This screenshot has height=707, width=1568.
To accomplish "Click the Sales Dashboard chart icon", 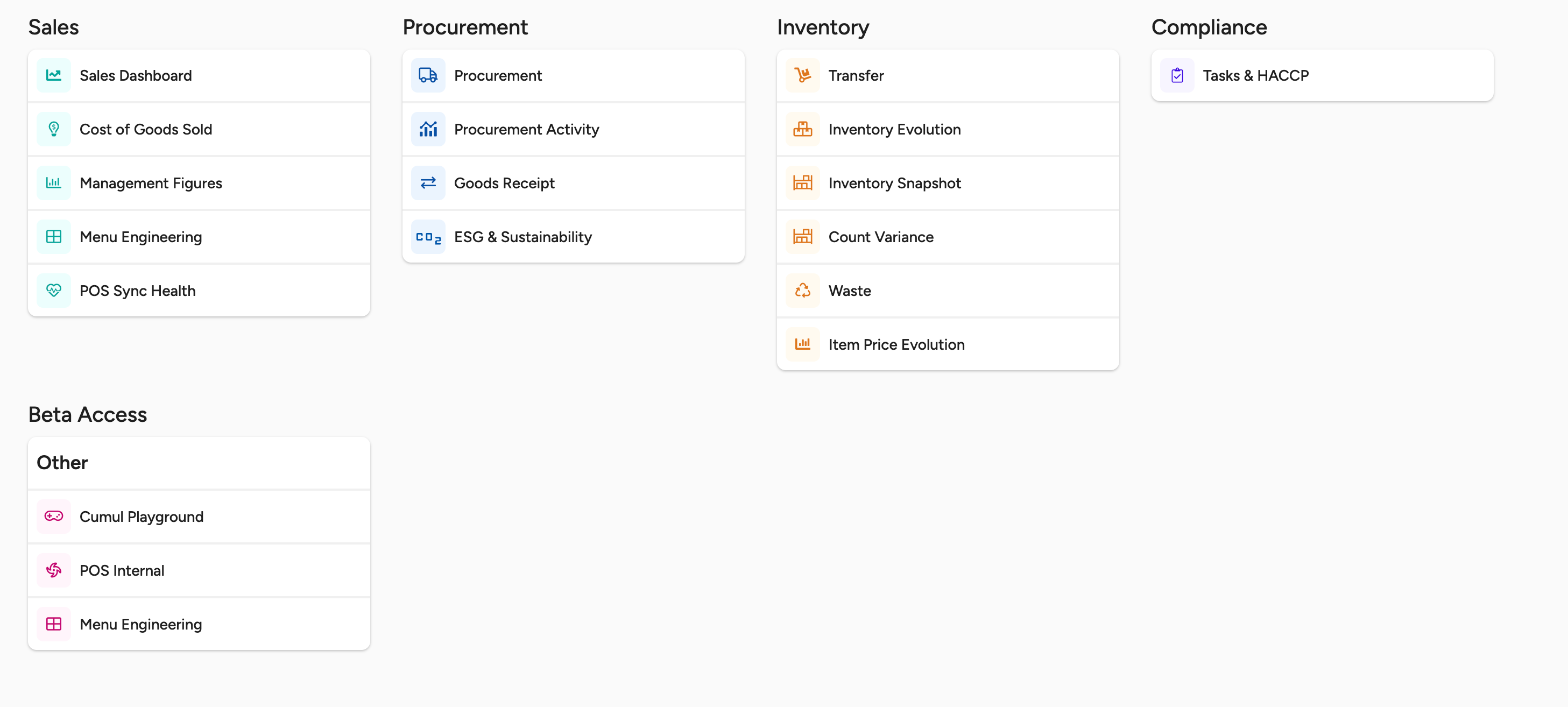I will pyautogui.click(x=54, y=75).
